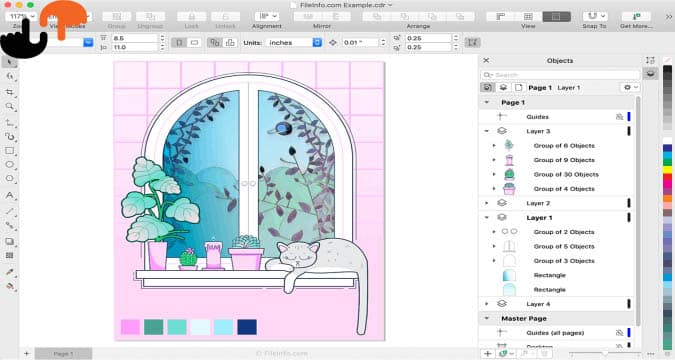This screenshot has height=360, width=675.
Task: Select Group of 4 Objects row
Action: (x=556, y=189)
